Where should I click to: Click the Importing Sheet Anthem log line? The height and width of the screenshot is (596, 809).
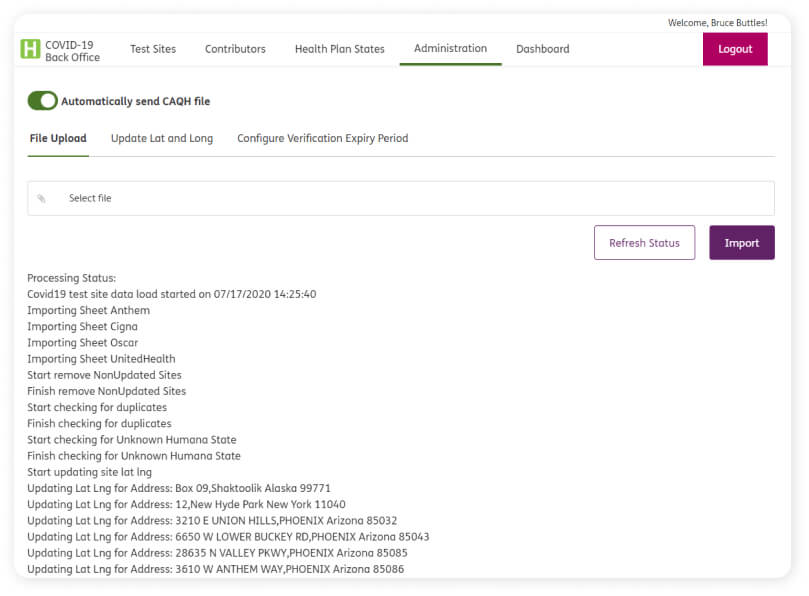coord(88,311)
